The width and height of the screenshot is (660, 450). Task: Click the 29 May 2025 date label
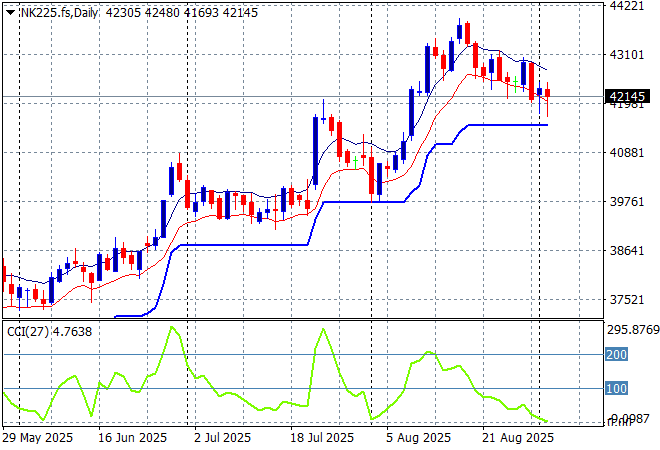click(36, 437)
